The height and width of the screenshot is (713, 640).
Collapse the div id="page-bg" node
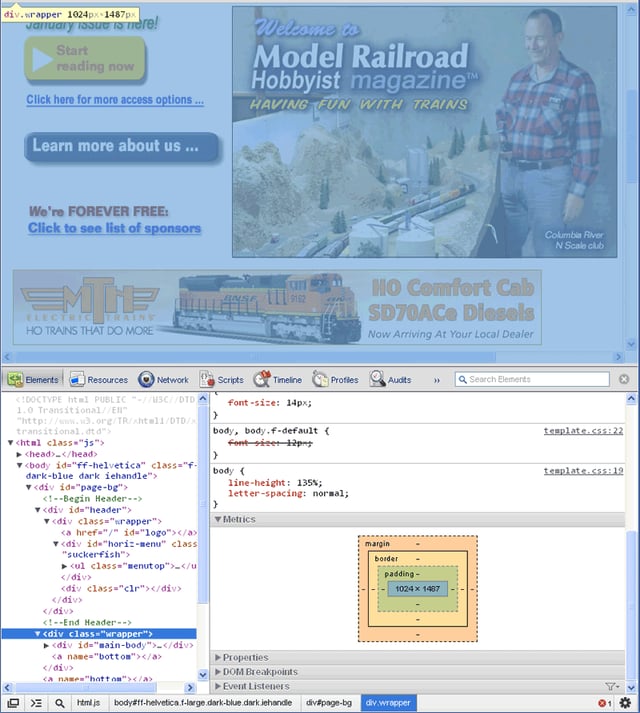tap(28, 487)
